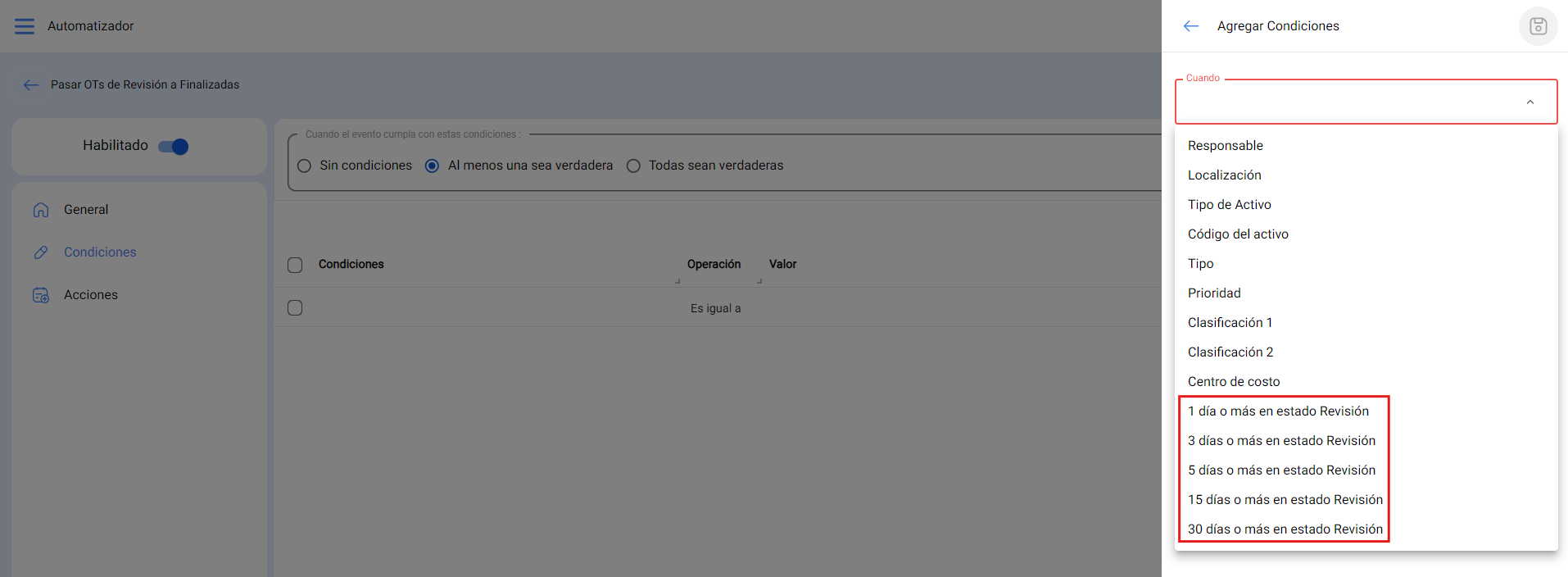Screen dimensions: 1568x577
Task: Sort by the Operación column header
Action: 714,264
